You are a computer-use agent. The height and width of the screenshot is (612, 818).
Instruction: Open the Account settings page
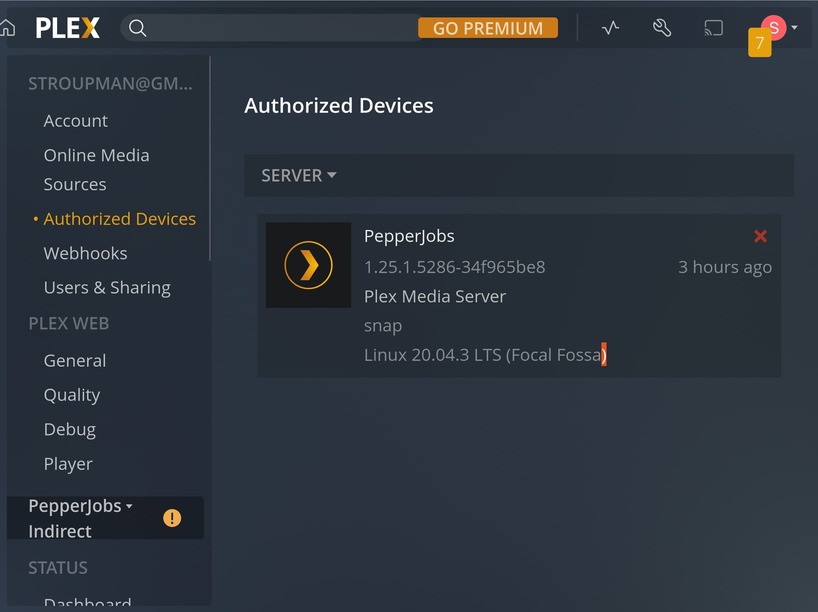[76, 121]
